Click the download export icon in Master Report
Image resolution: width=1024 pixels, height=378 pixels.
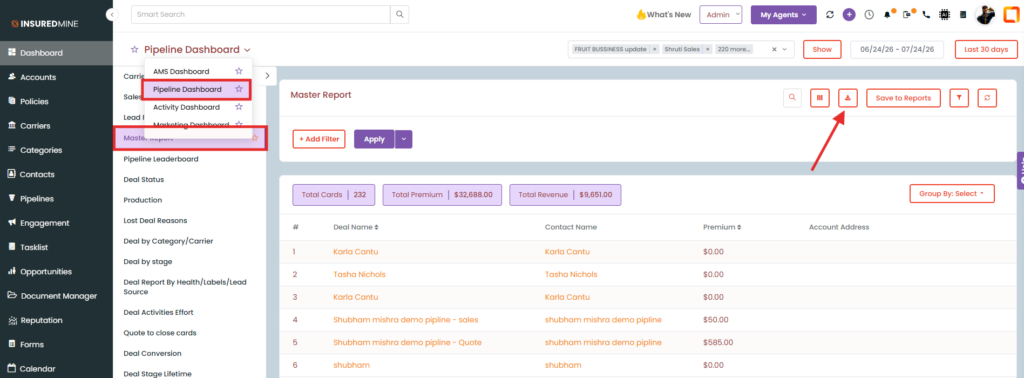pos(848,98)
